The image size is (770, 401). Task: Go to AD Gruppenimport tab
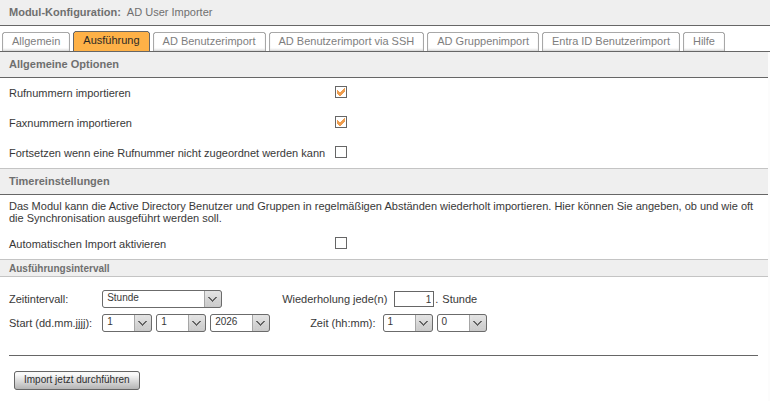tap(483, 42)
